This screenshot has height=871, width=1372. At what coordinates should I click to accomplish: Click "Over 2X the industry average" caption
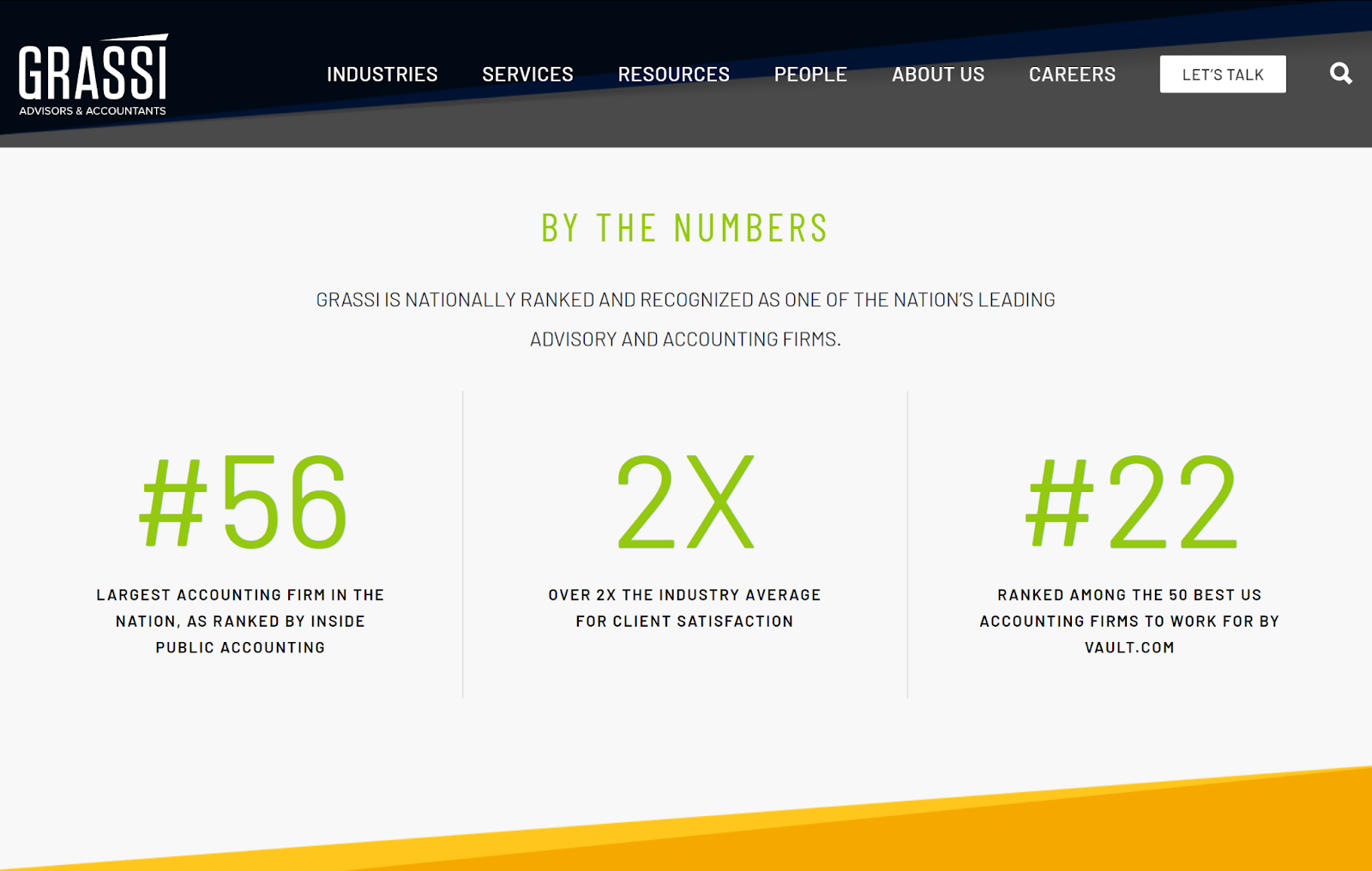pos(685,608)
